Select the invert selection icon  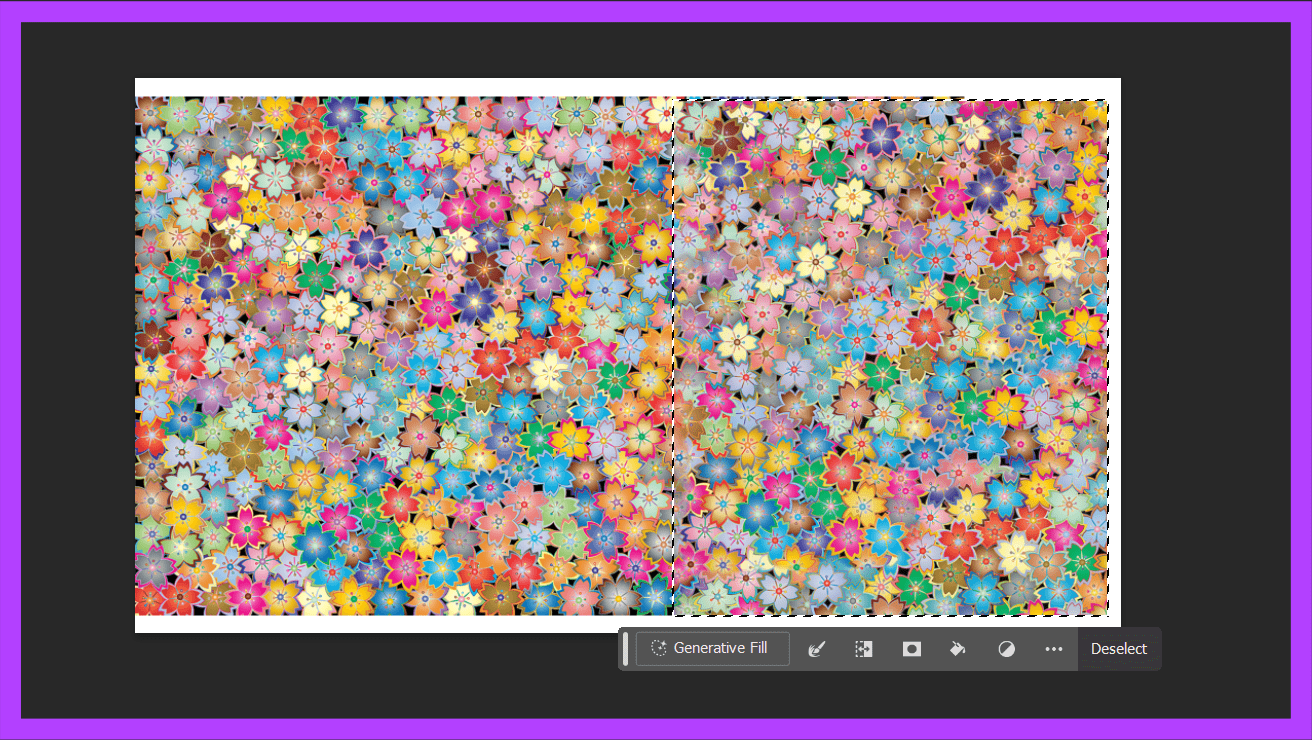[864, 649]
